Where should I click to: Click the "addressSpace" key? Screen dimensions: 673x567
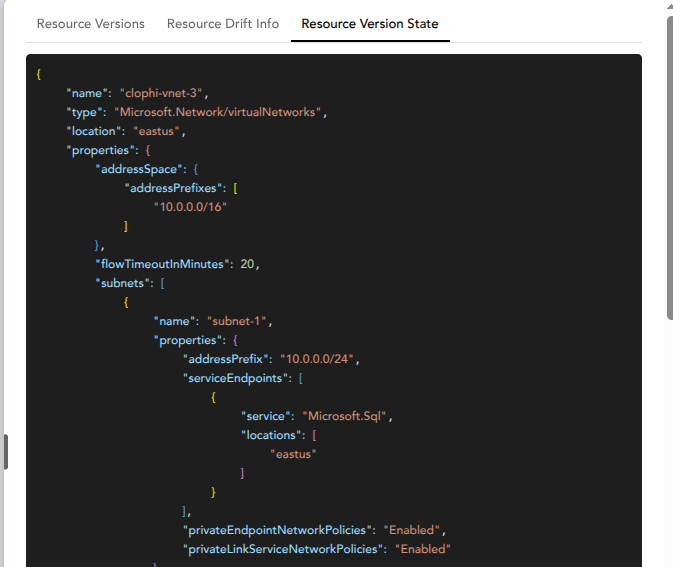pyautogui.click(x=139, y=169)
